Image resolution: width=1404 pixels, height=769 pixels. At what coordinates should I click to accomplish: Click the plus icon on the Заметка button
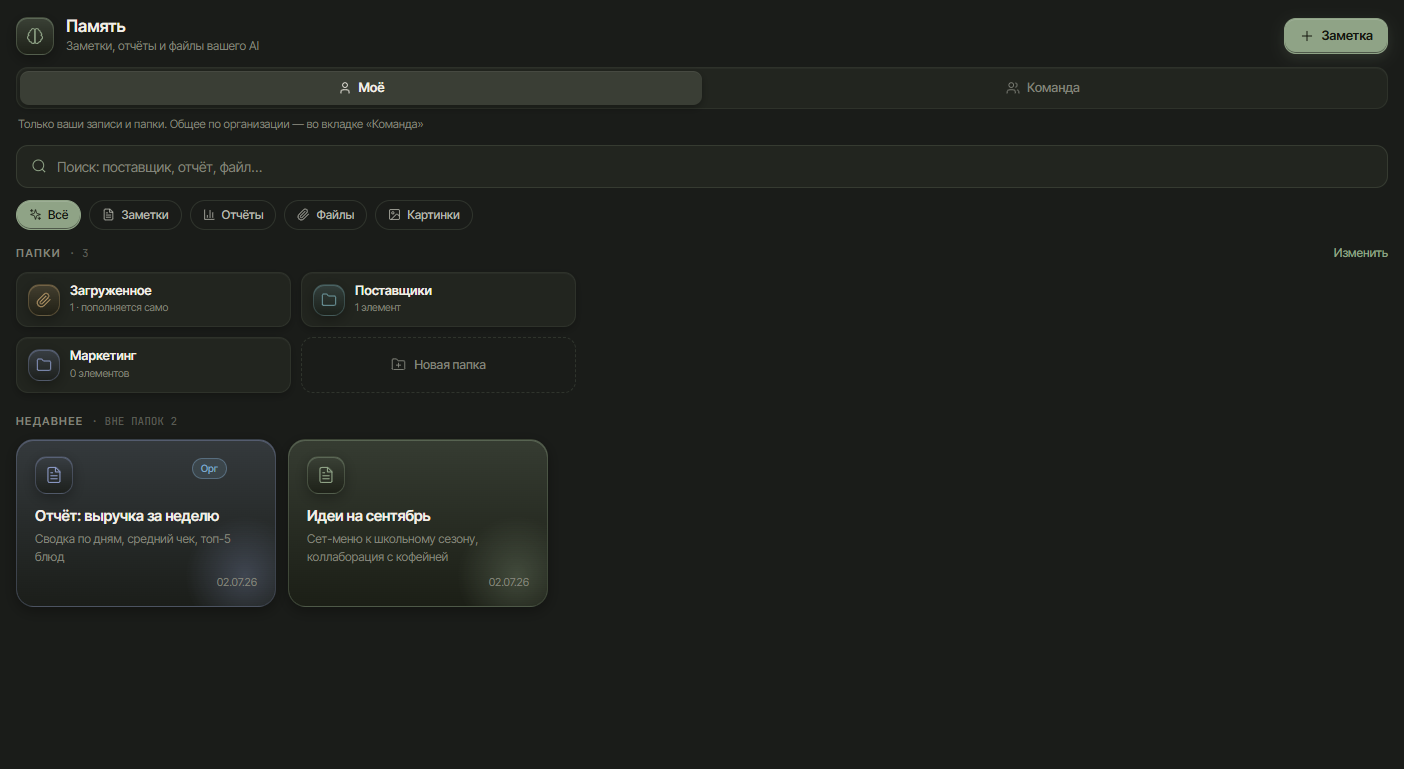click(x=1307, y=36)
